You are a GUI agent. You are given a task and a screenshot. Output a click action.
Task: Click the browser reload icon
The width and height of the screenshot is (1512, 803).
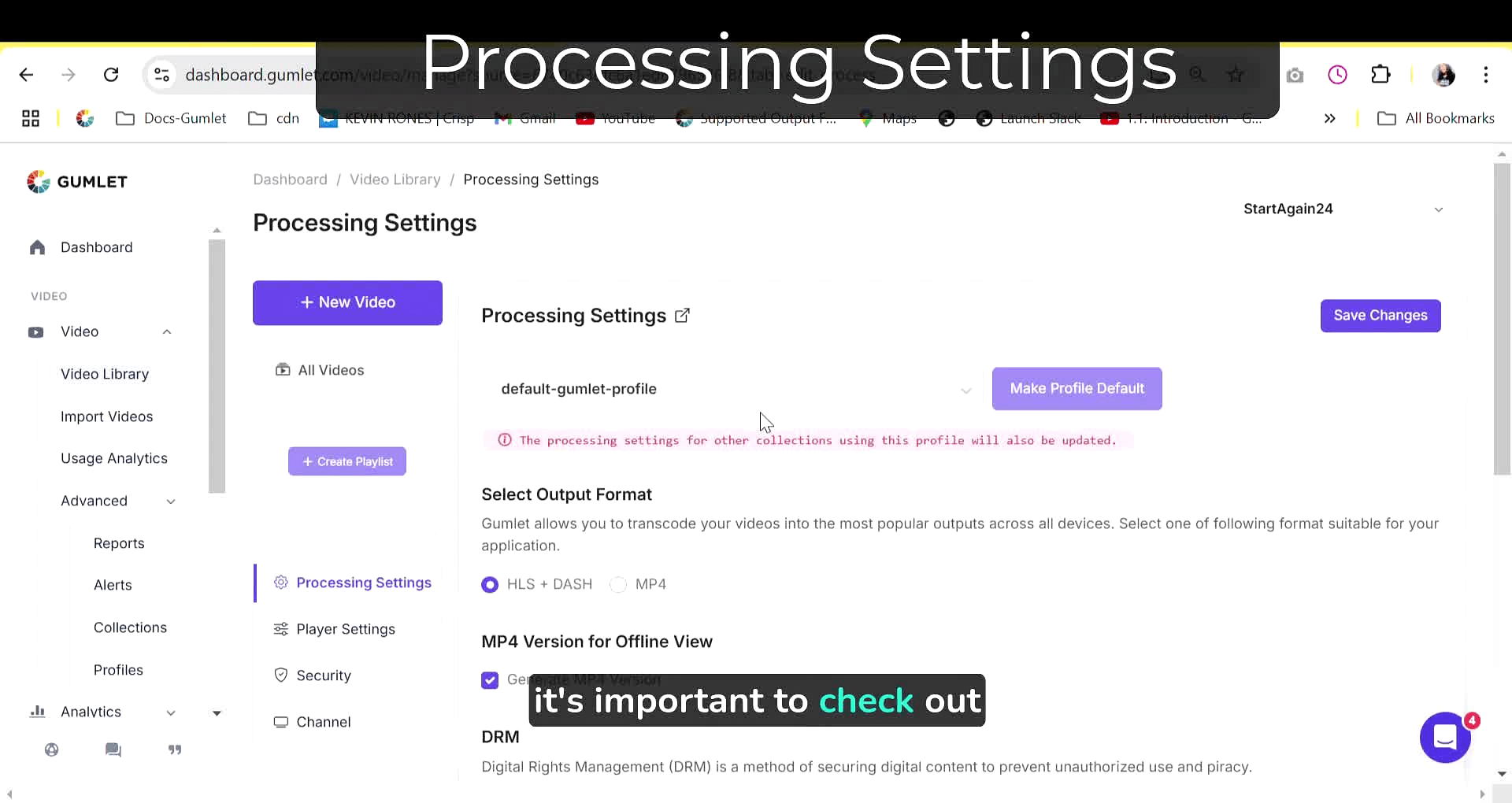pyautogui.click(x=111, y=75)
